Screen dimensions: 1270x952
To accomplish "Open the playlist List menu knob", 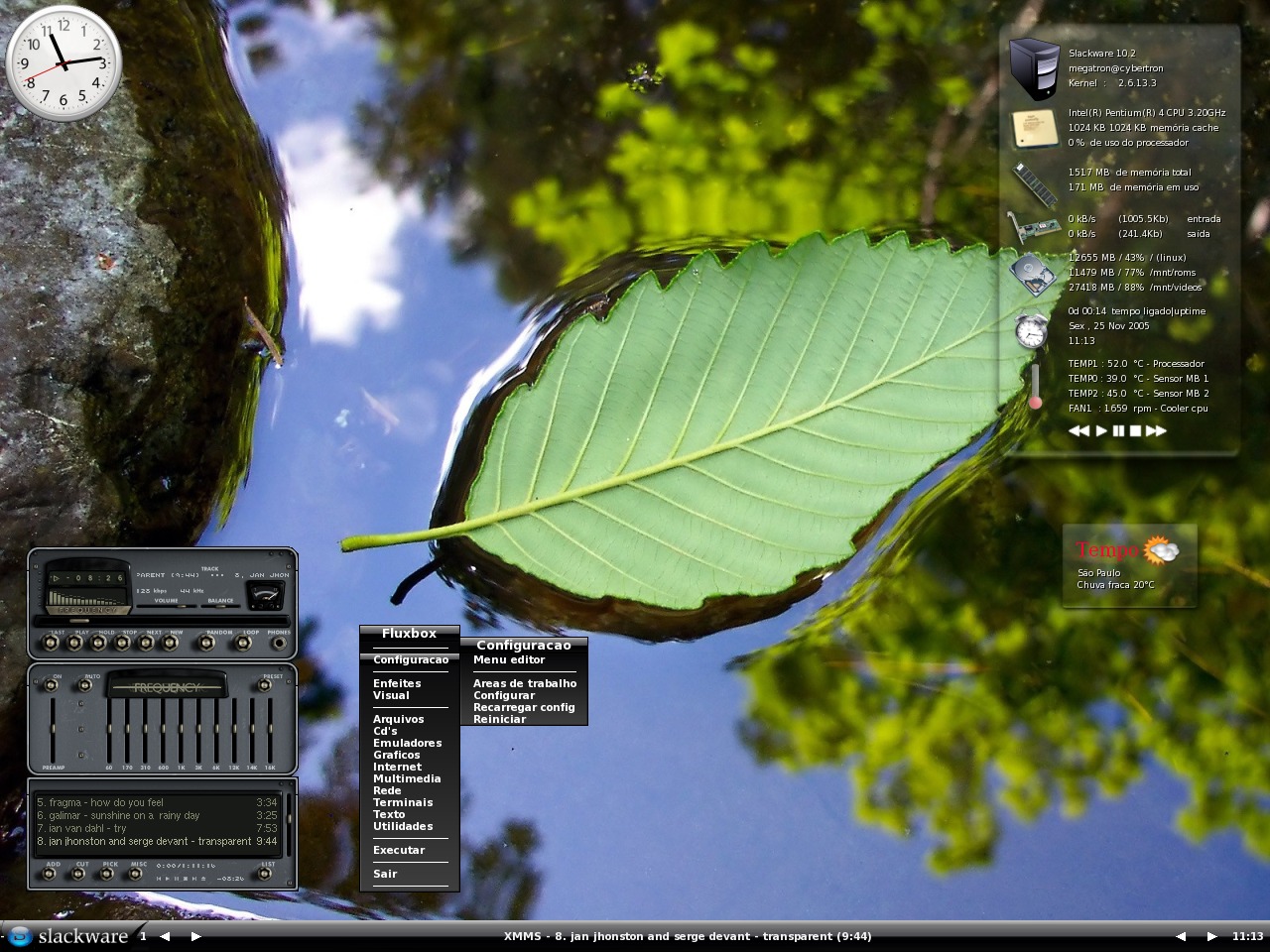I will coord(265,874).
